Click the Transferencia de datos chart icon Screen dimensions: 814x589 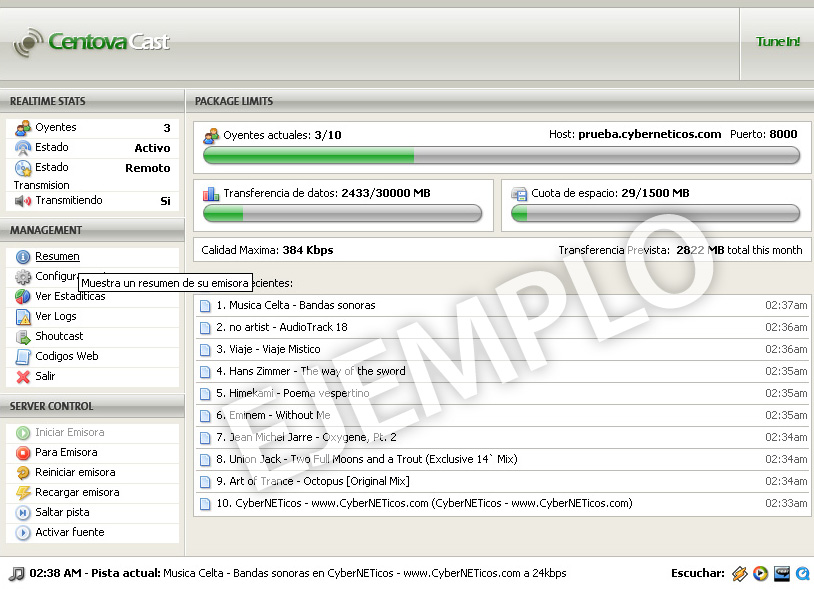211,194
